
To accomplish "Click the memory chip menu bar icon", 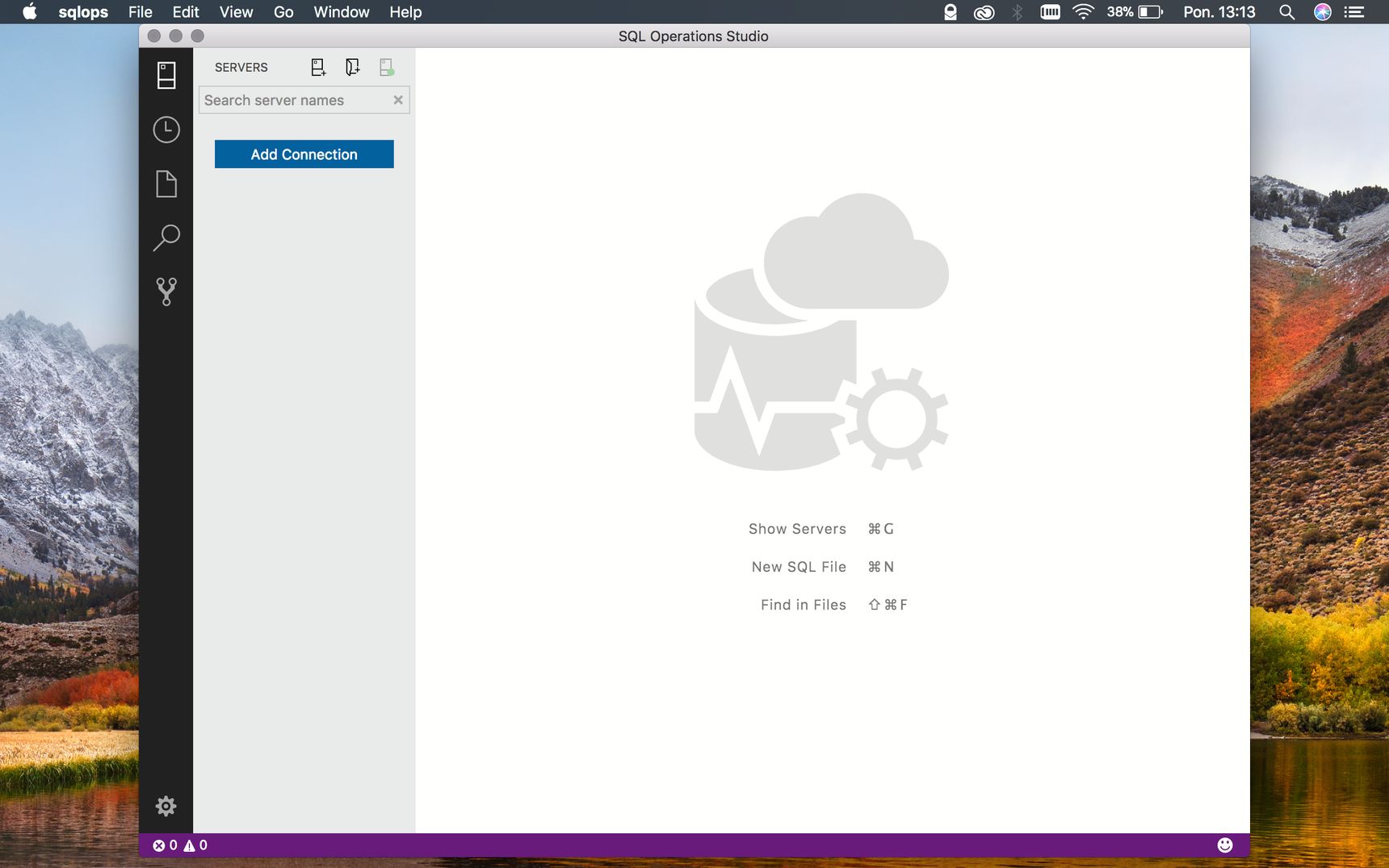I will 1050,12.
